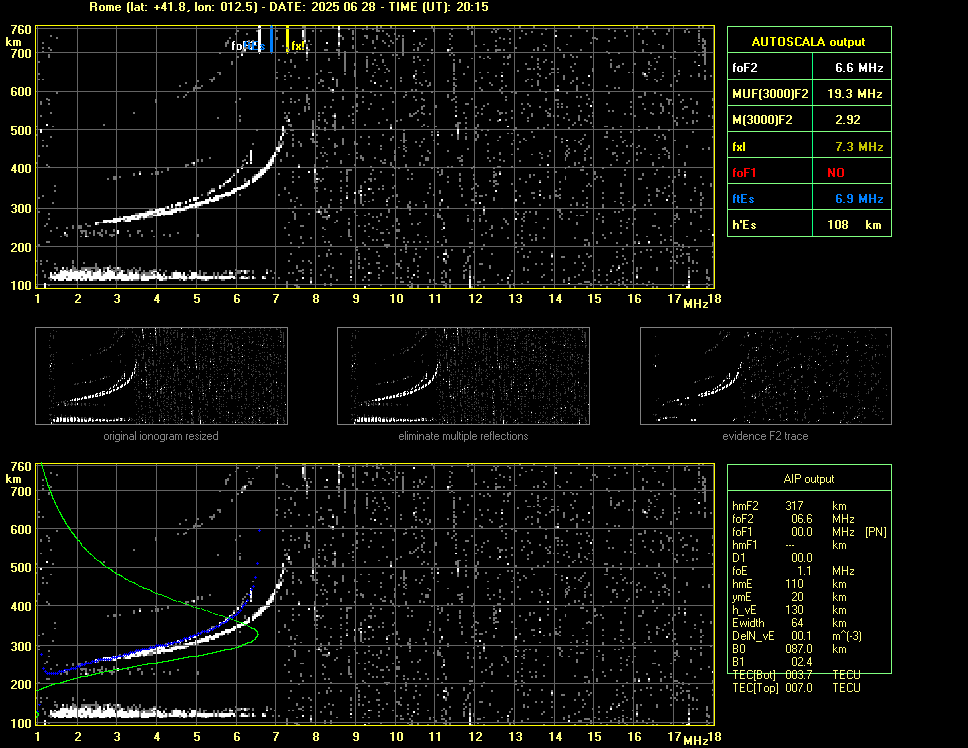Click the yellow fxI marker line in top ionogram
Screen dimensions: 968x748
point(287,39)
